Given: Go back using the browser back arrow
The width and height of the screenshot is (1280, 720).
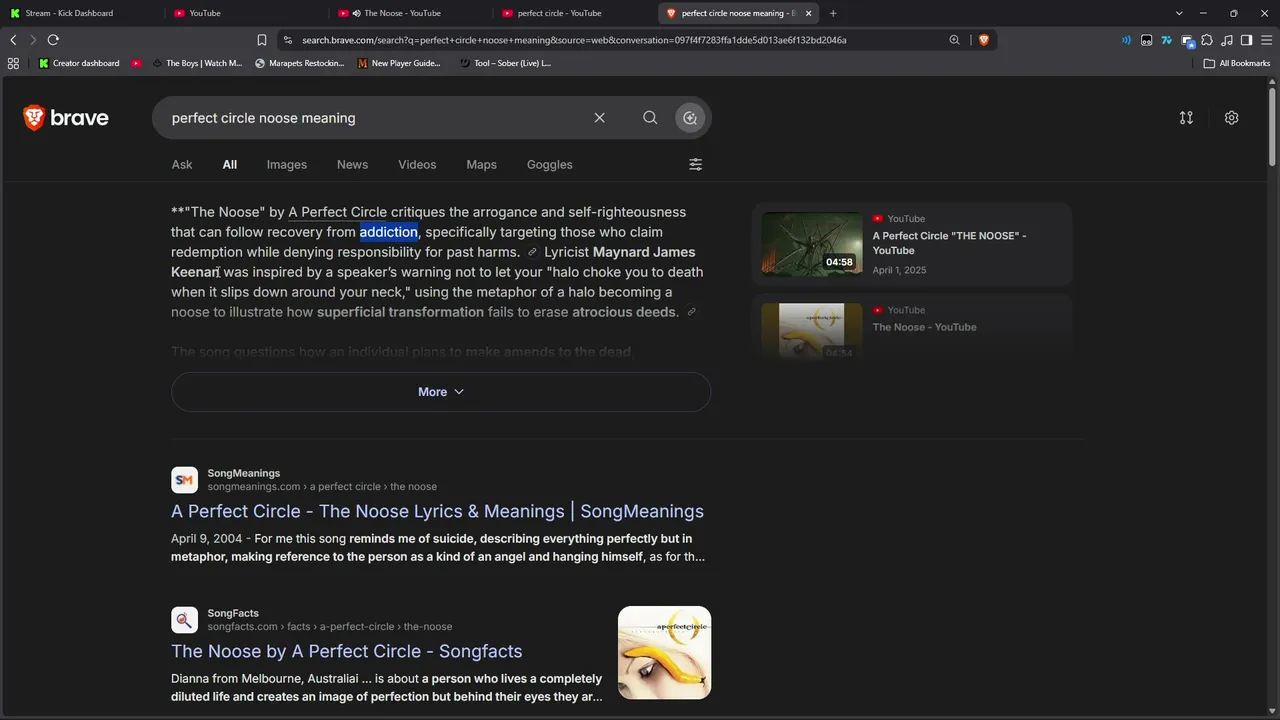Looking at the screenshot, I should tap(13, 40).
